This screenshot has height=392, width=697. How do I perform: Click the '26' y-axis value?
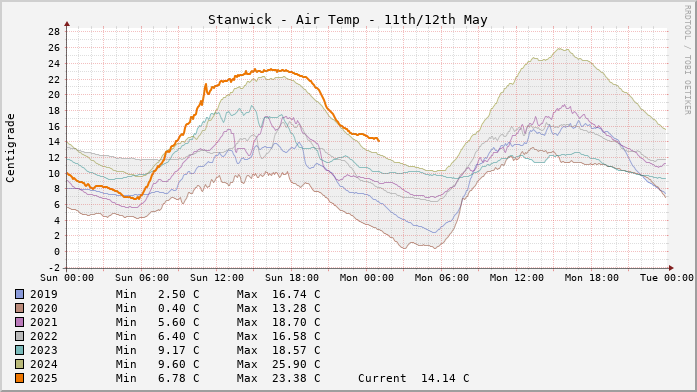click(54, 48)
